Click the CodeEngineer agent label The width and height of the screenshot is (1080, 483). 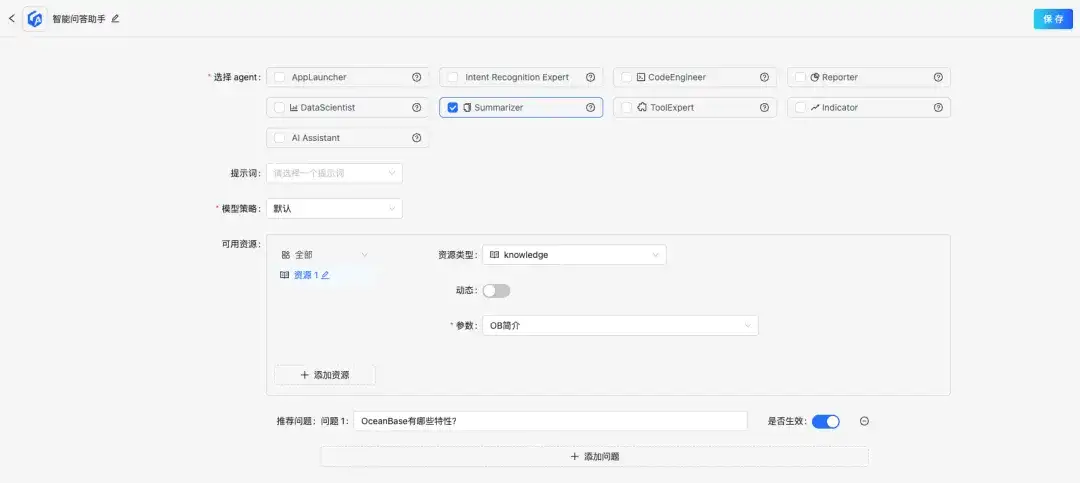[676, 77]
